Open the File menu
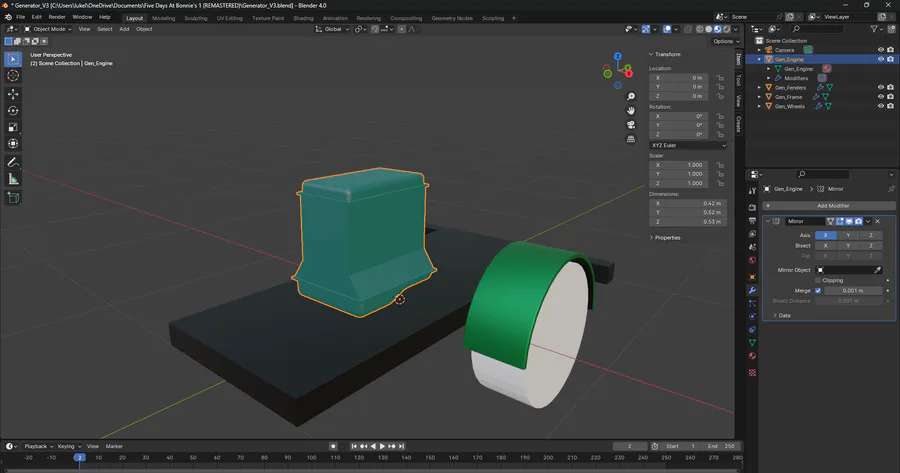The height and width of the screenshot is (473, 900). tap(21, 17)
